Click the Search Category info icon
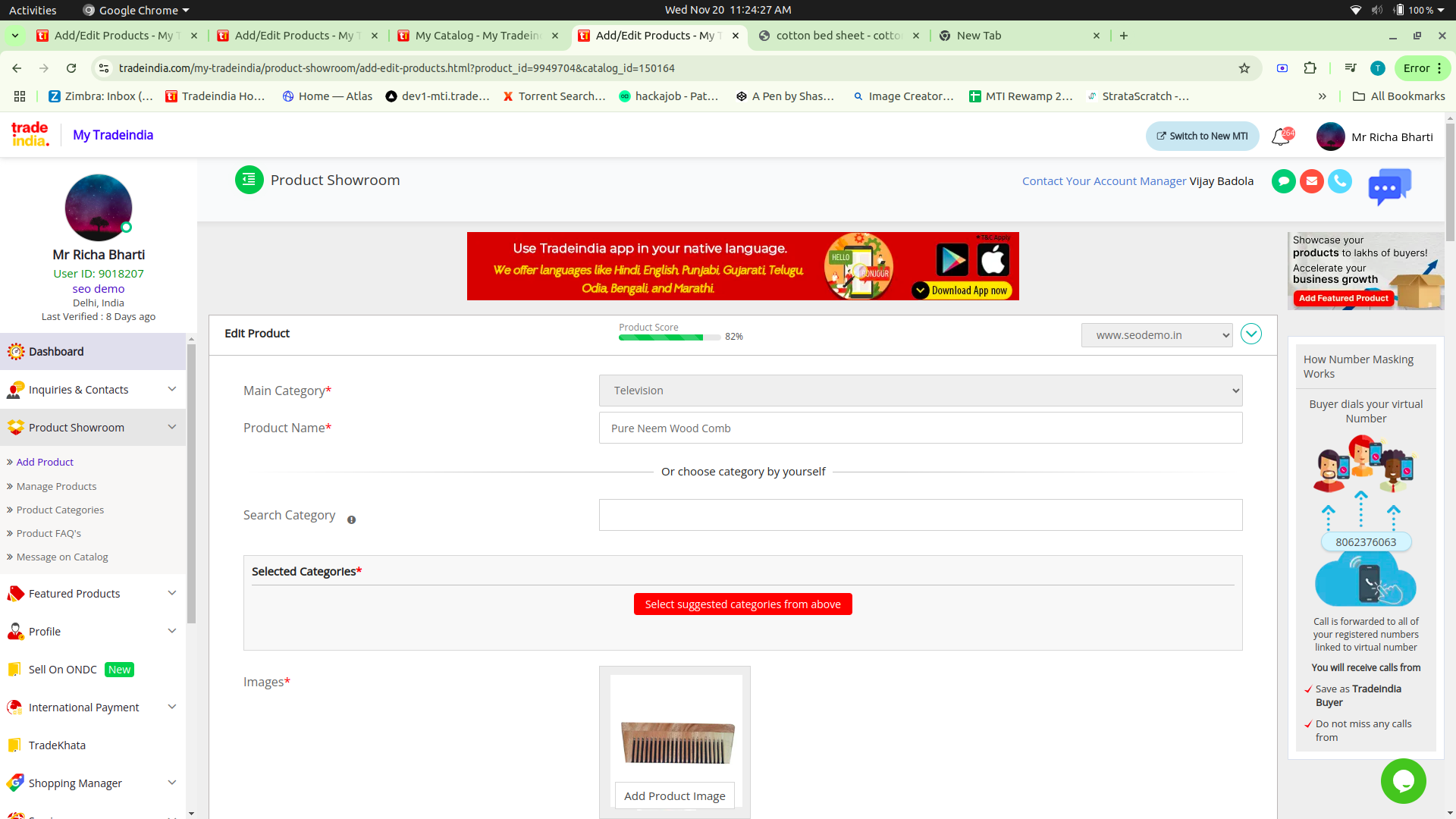 [351, 519]
